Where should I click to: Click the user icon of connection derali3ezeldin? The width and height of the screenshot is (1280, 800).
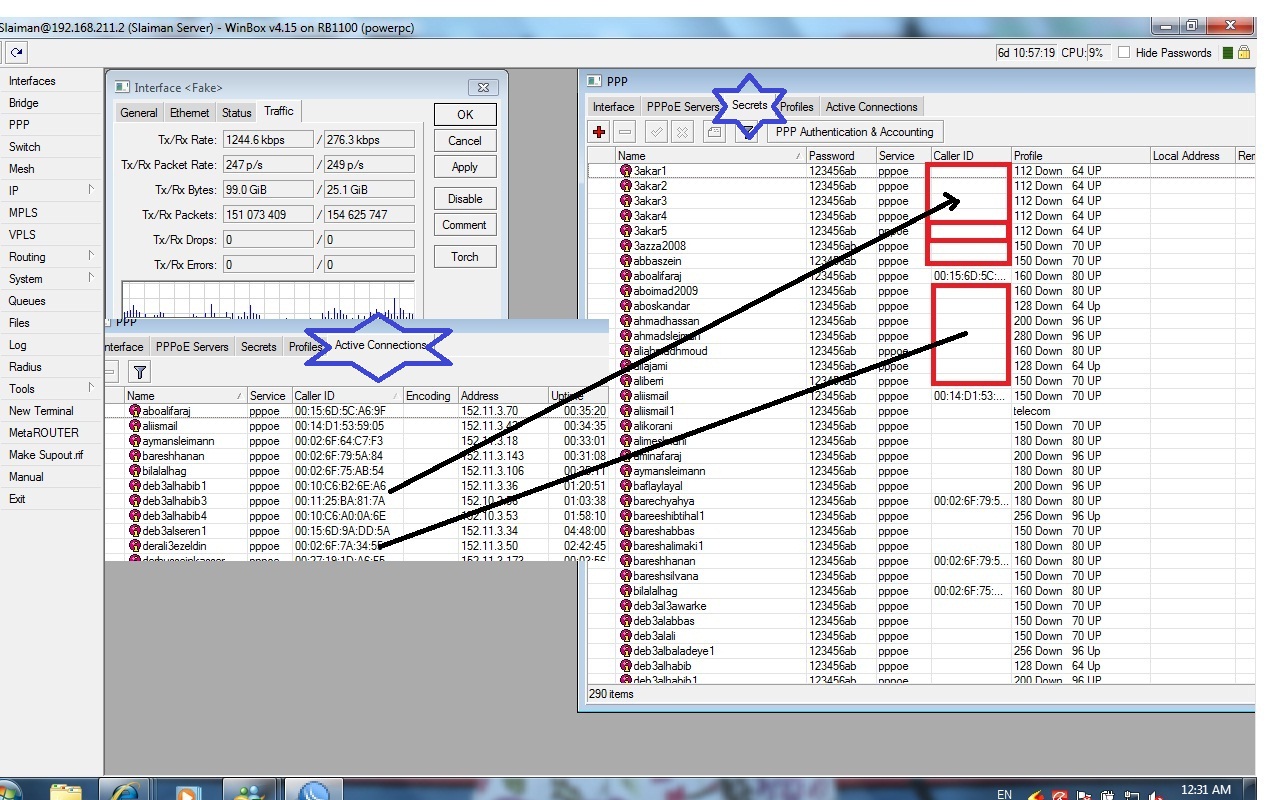135,546
